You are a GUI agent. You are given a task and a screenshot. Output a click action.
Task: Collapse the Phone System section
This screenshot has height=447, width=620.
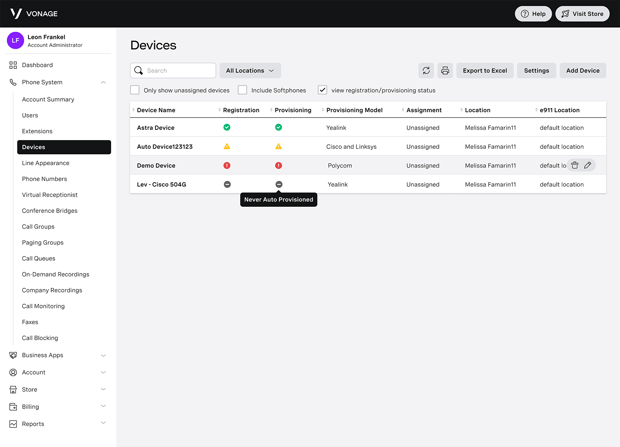point(103,82)
